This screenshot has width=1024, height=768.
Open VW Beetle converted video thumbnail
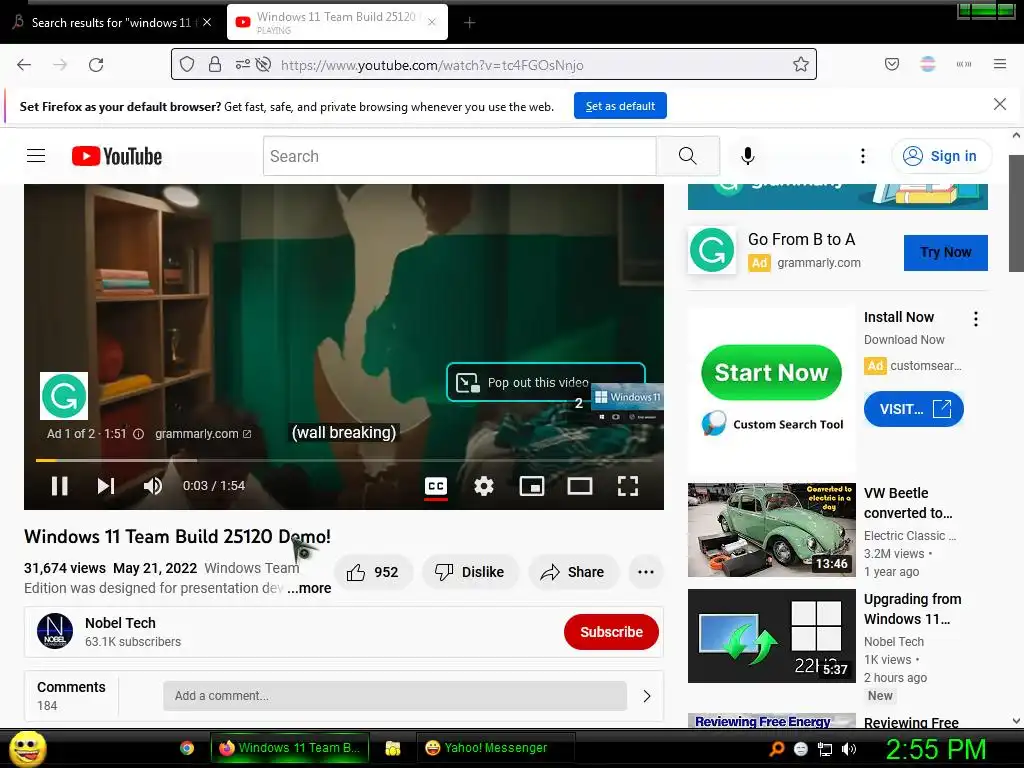(771, 530)
